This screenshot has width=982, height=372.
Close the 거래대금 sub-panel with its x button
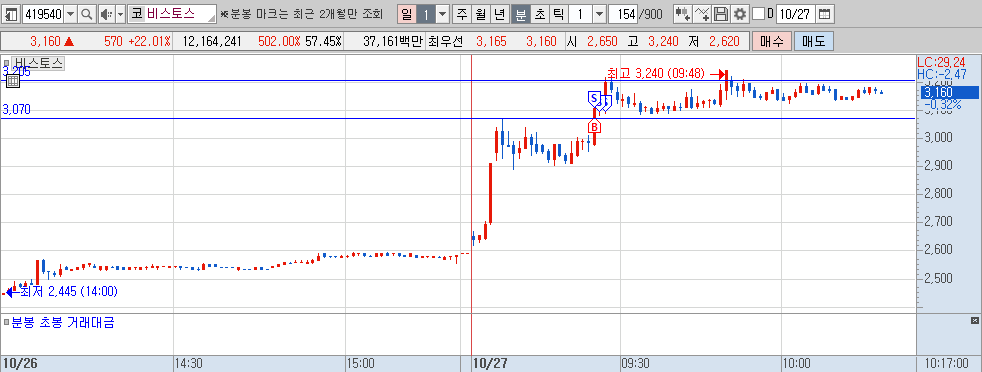[974, 321]
